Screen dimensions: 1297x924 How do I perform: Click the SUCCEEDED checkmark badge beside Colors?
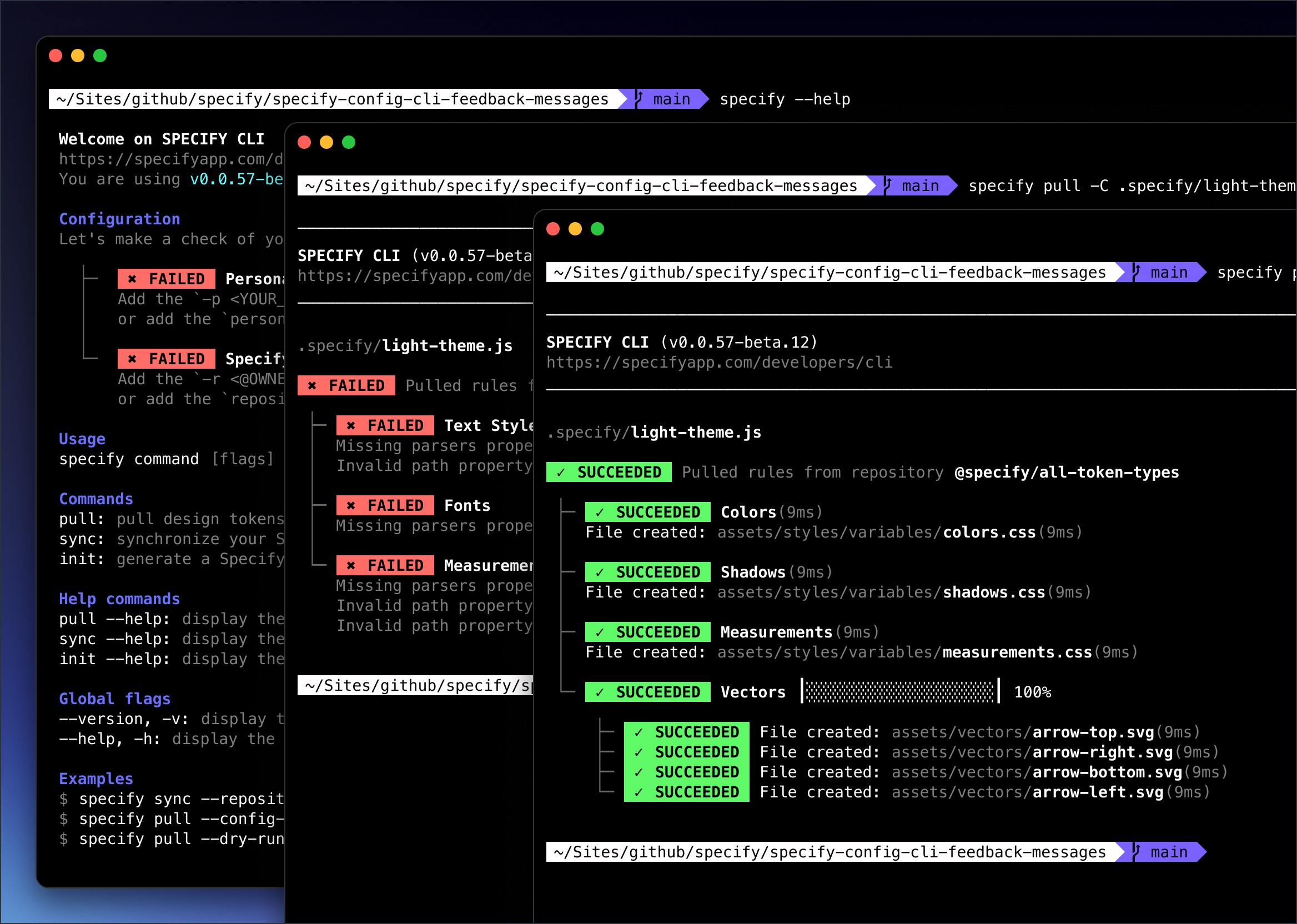pos(647,512)
